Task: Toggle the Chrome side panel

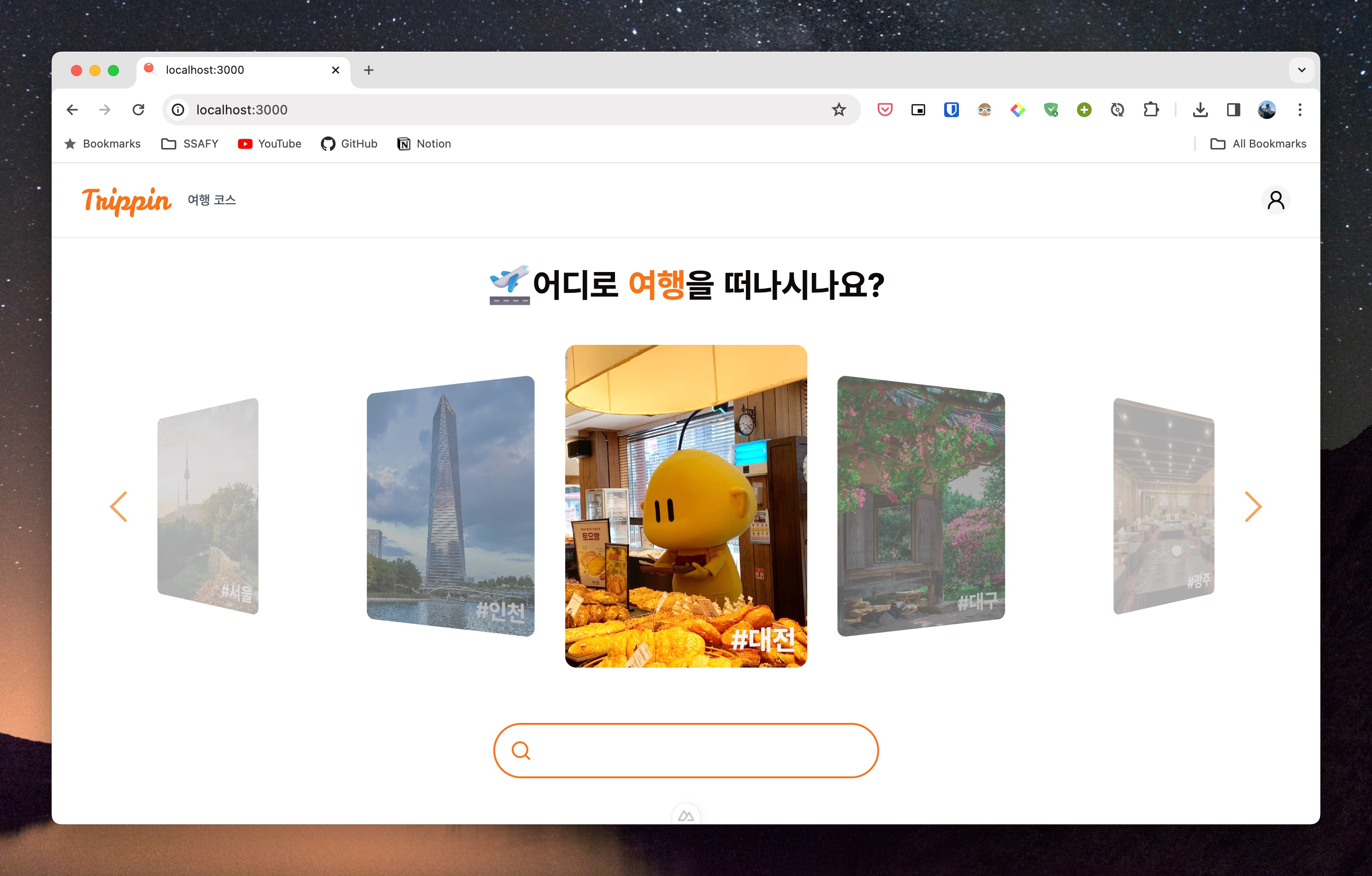Action: tap(1233, 109)
